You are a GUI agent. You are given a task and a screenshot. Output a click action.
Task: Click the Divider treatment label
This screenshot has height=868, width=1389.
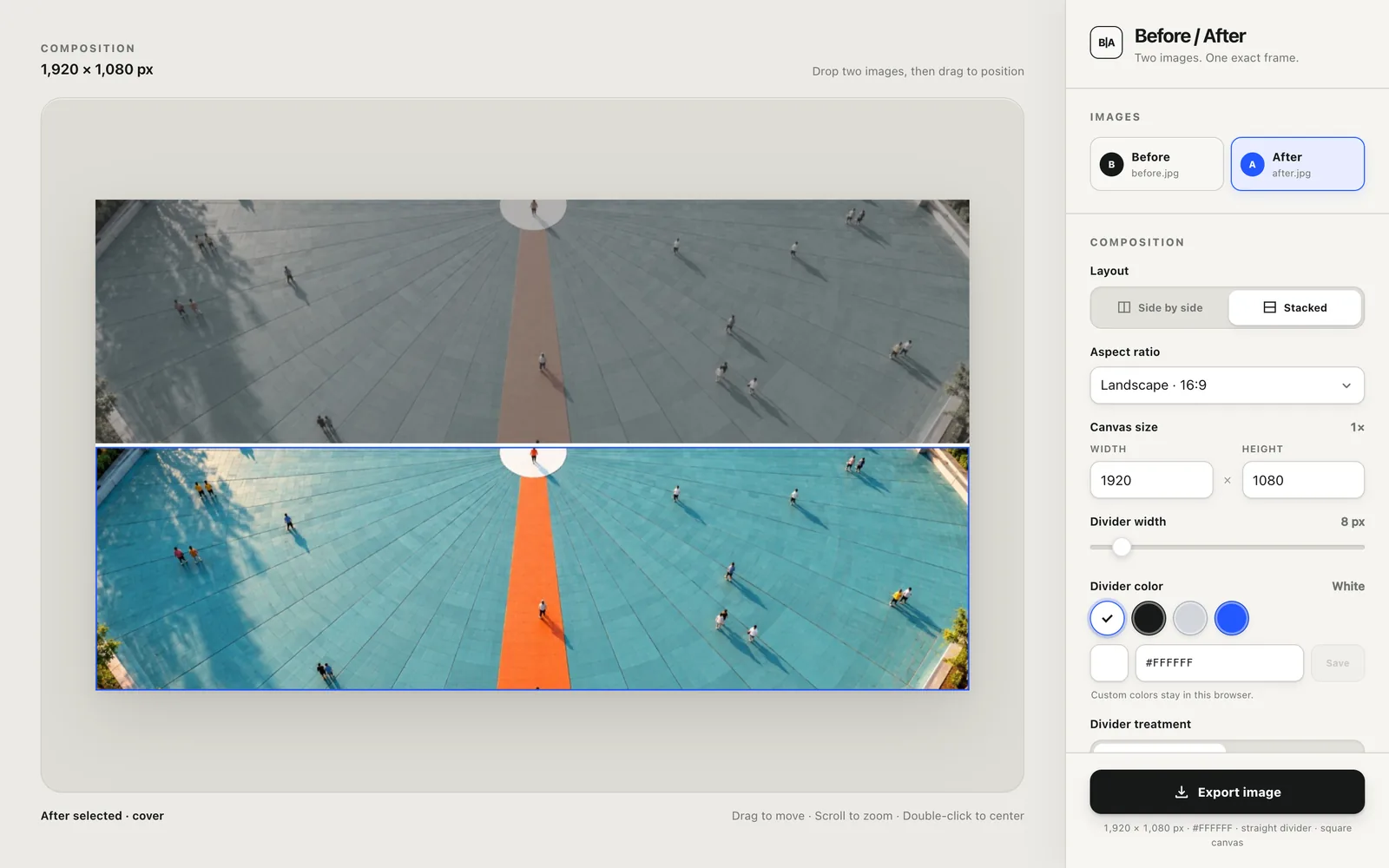[1140, 724]
